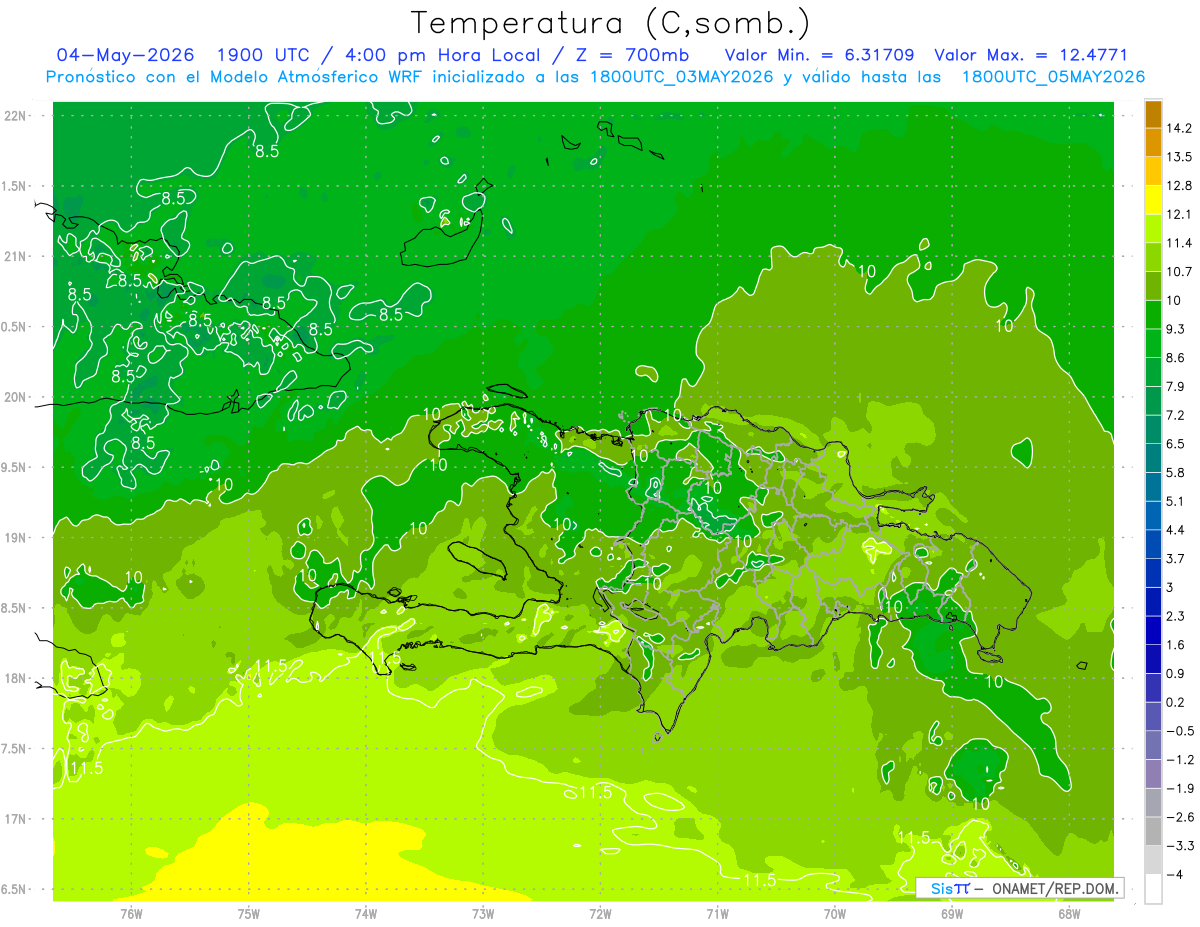This screenshot has height=927, width=1200.
Task: Click the 76W longitude axis label
Action: 131,913
